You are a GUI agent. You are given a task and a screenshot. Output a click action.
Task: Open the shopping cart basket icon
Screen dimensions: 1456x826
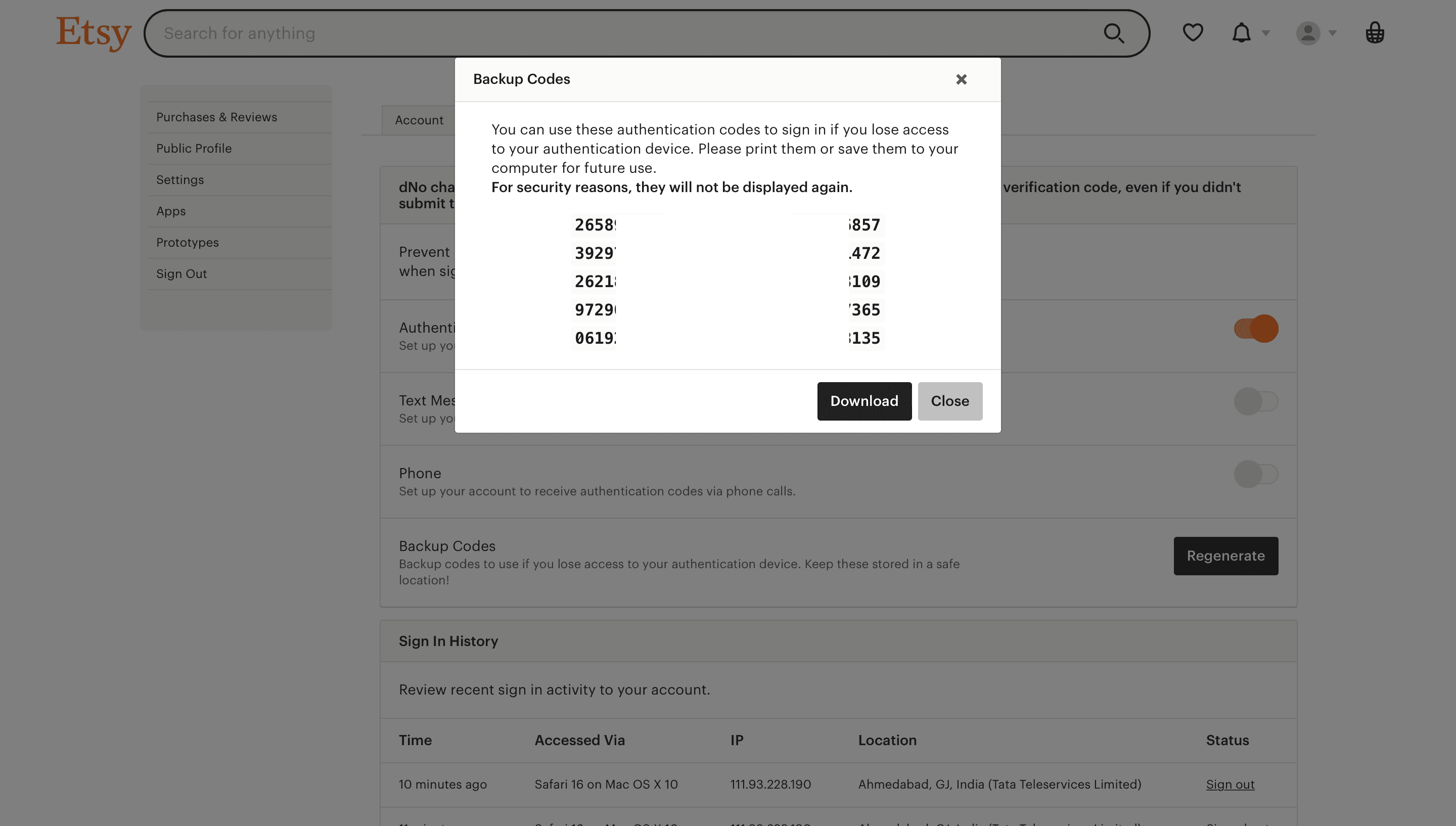tap(1374, 33)
